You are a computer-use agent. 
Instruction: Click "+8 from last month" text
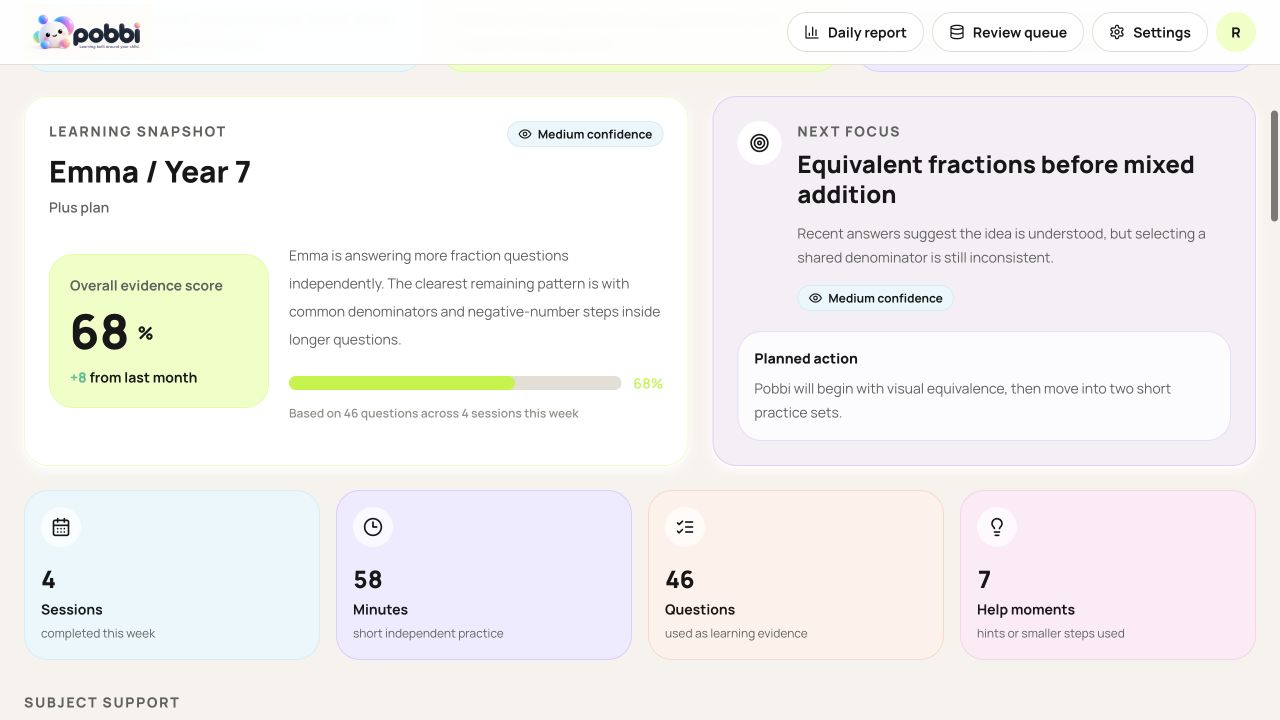coord(133,378)
